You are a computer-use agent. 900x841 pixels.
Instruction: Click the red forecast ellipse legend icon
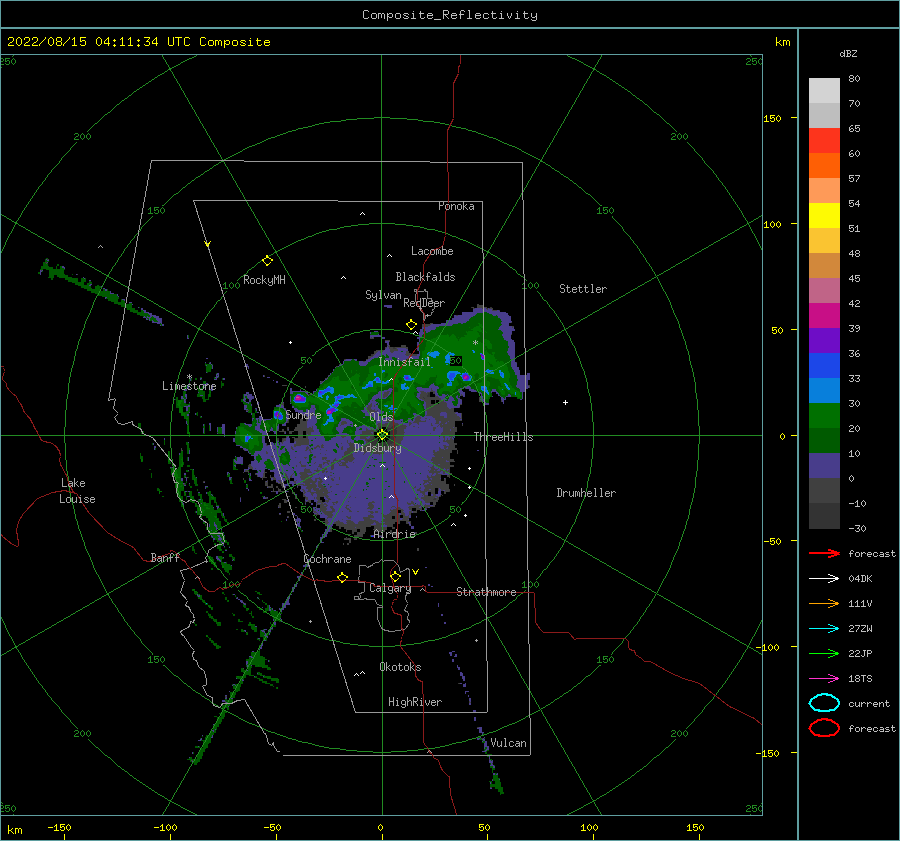click(824, 728)
